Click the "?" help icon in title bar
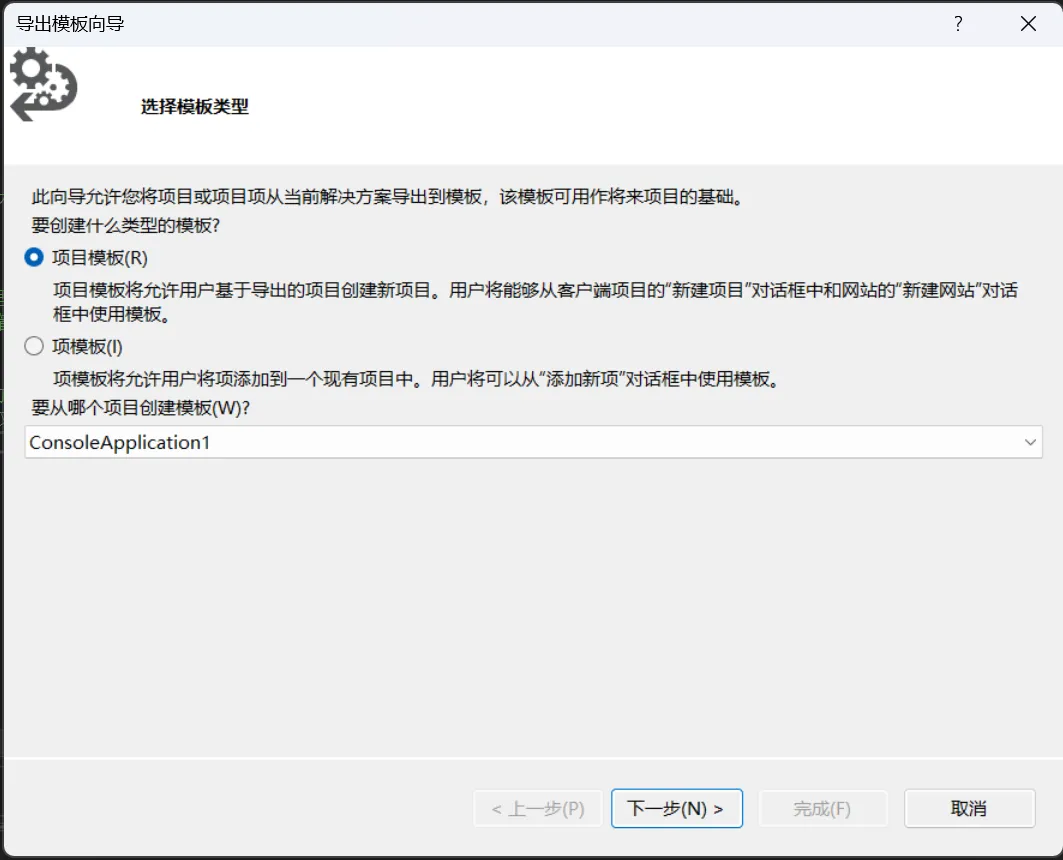 [x=958, y=24]
